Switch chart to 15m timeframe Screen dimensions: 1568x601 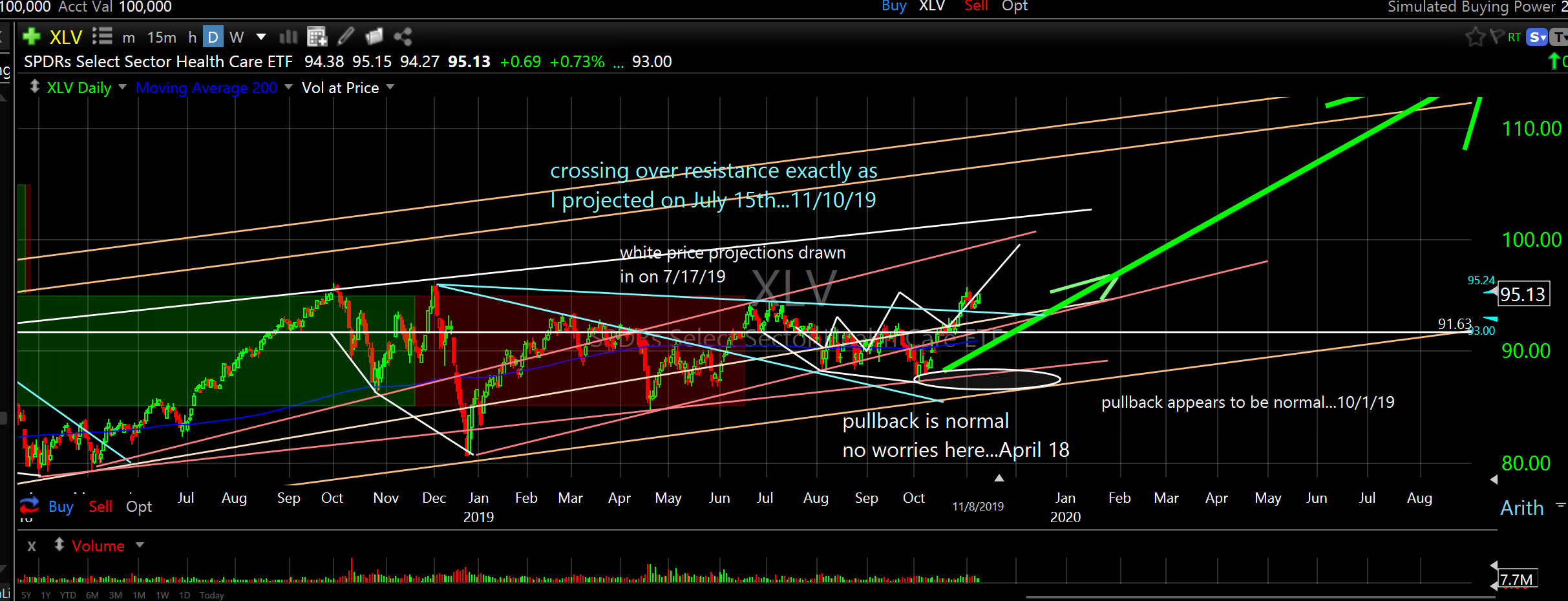pos(162,37)
